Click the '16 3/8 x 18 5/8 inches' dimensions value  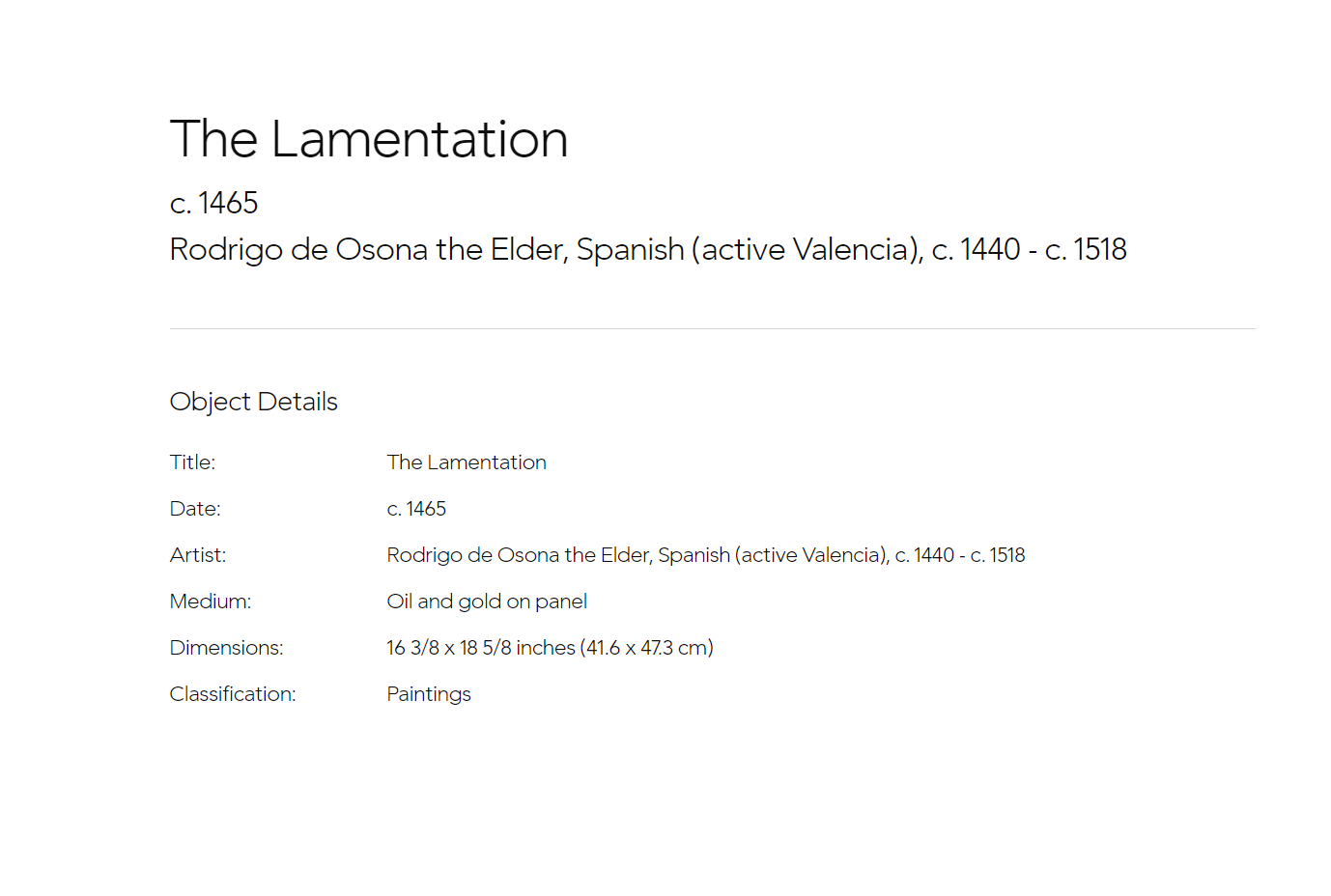481,648
